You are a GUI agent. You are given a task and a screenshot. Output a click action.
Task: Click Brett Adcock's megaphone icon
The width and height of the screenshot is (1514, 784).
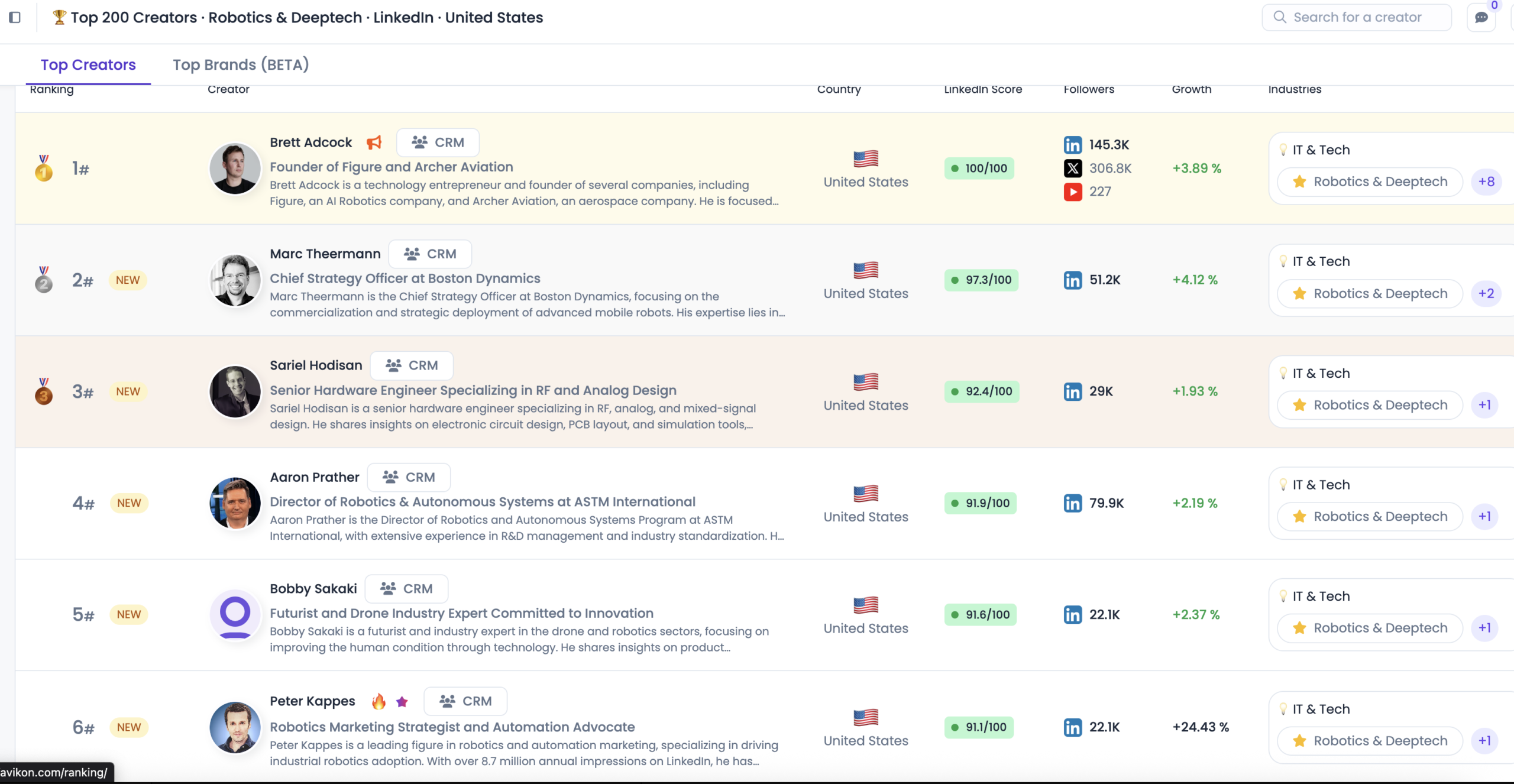(x=374, y=142)
